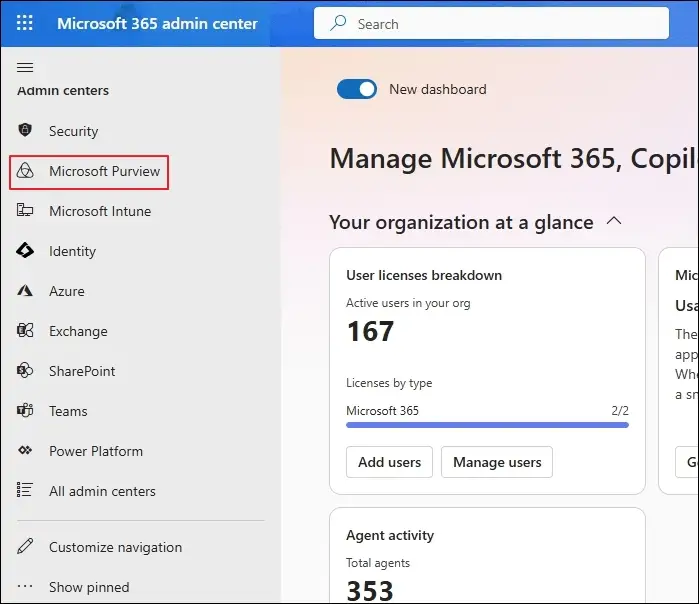Select Show pinned option
Screen dimensions: 699x604
89,587
